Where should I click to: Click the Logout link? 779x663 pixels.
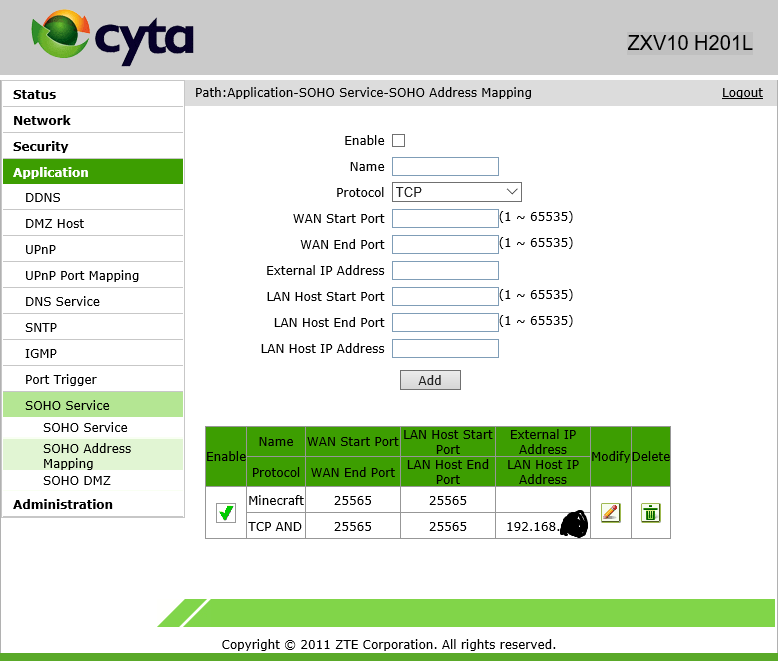tap(742, 92)
